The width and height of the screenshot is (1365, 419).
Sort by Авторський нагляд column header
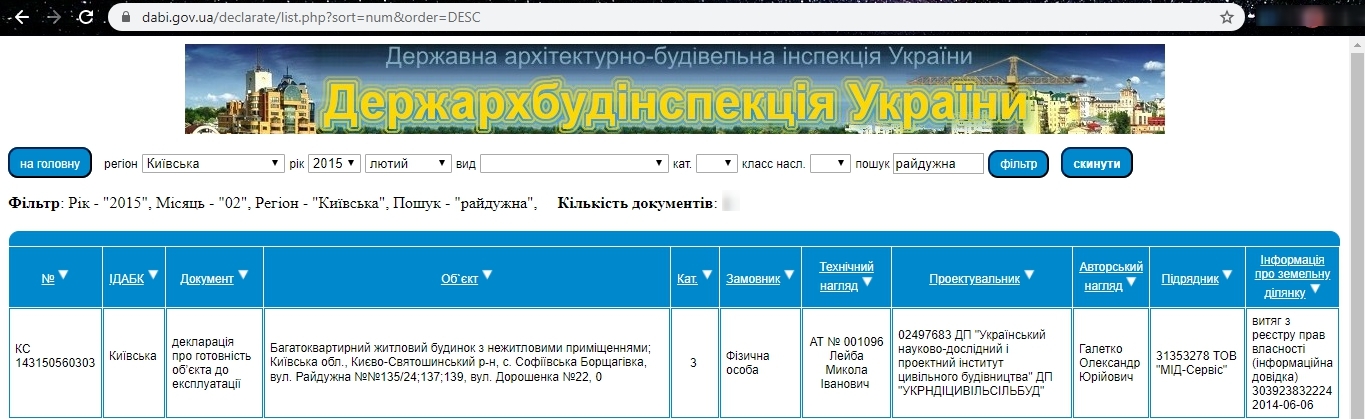coord(1111,275)
